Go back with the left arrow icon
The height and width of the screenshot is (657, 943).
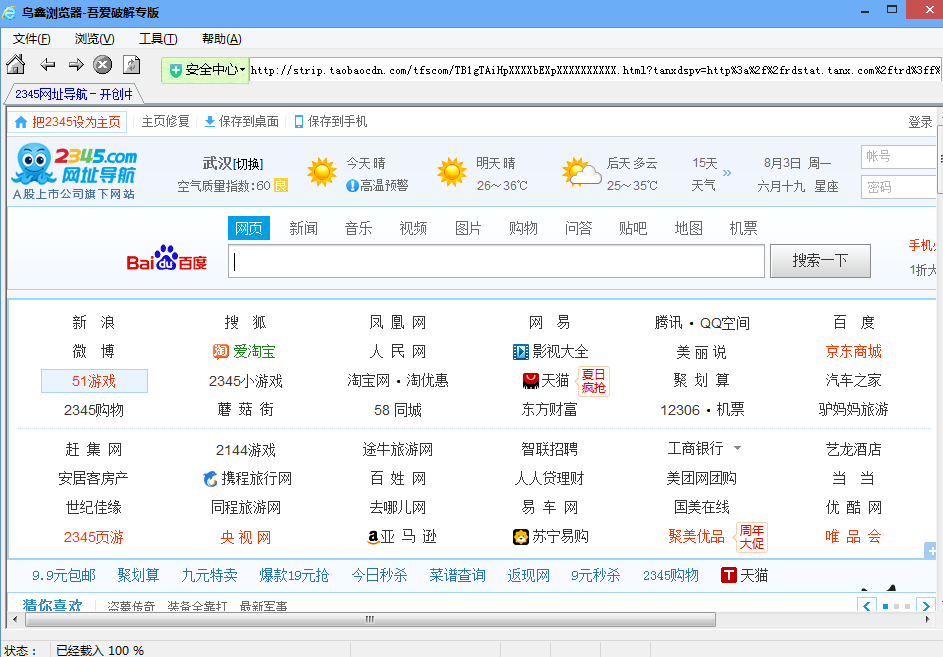47,65
